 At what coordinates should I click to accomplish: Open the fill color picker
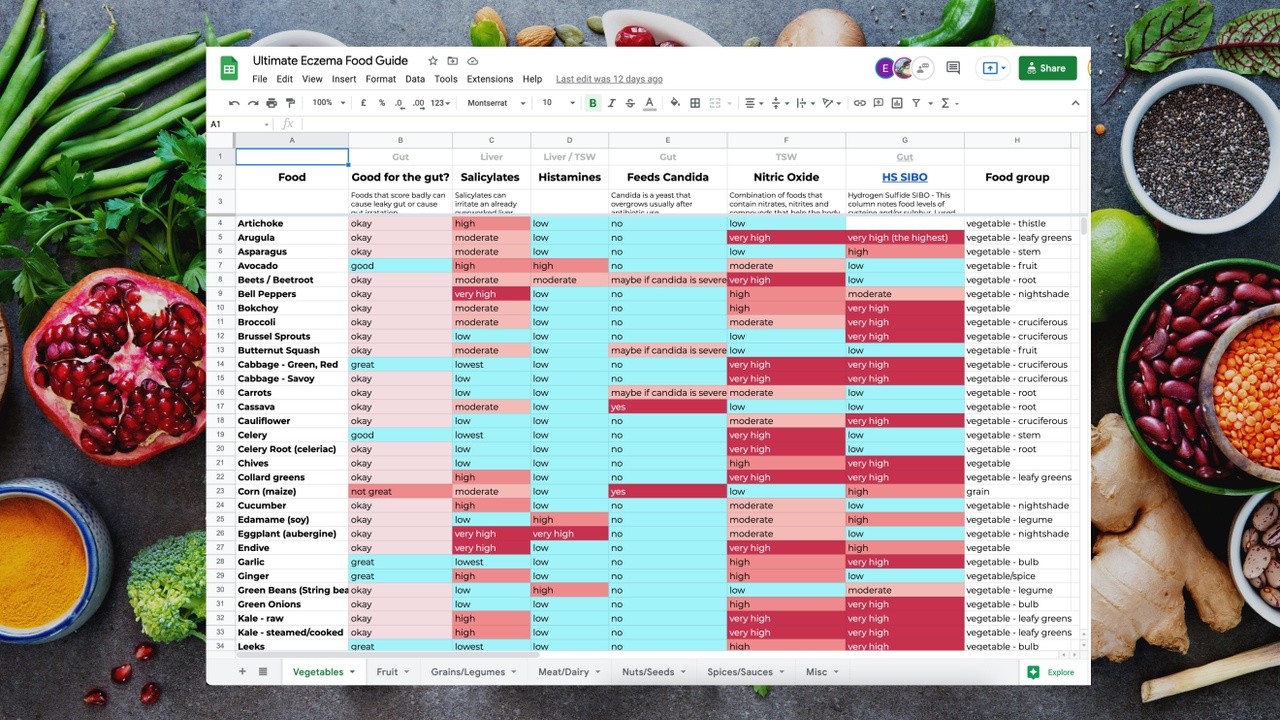[x=675, y=103]
